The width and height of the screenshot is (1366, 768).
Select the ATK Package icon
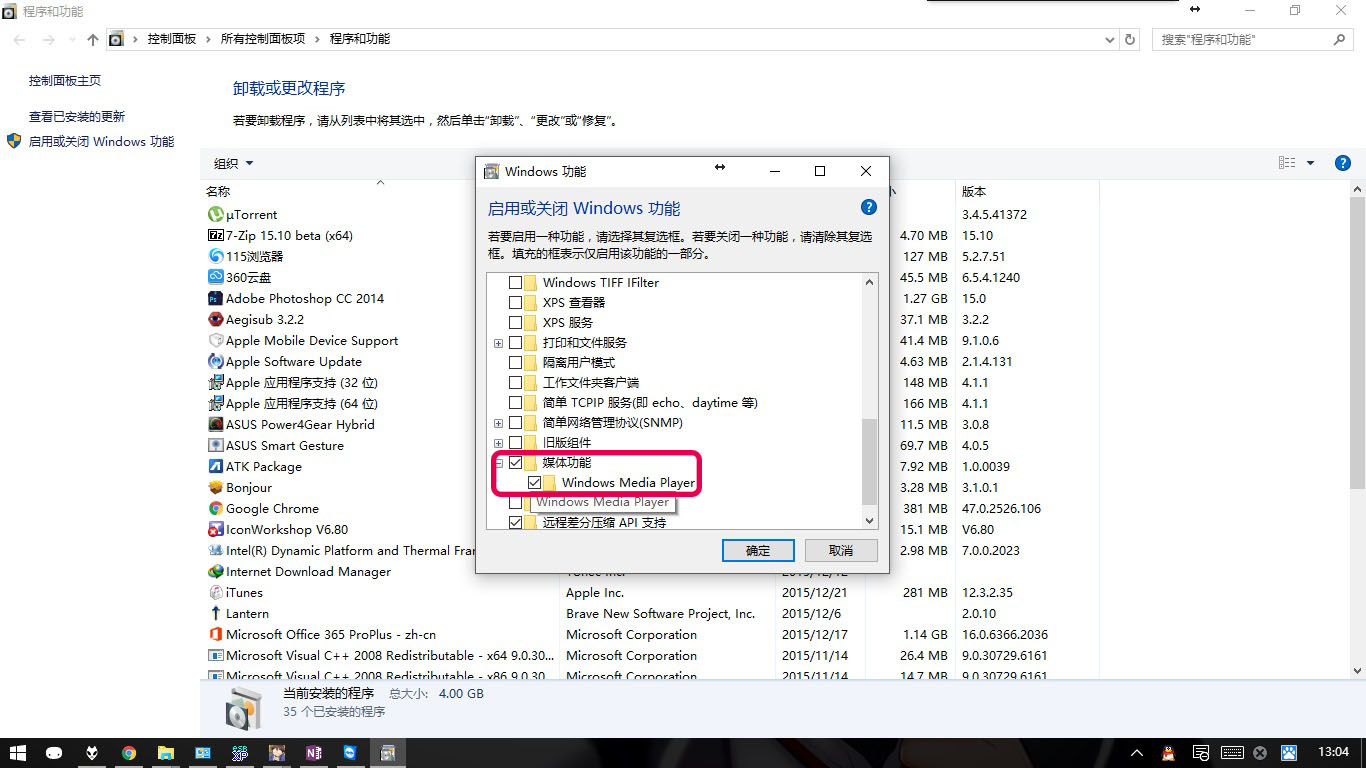(215, 466)
